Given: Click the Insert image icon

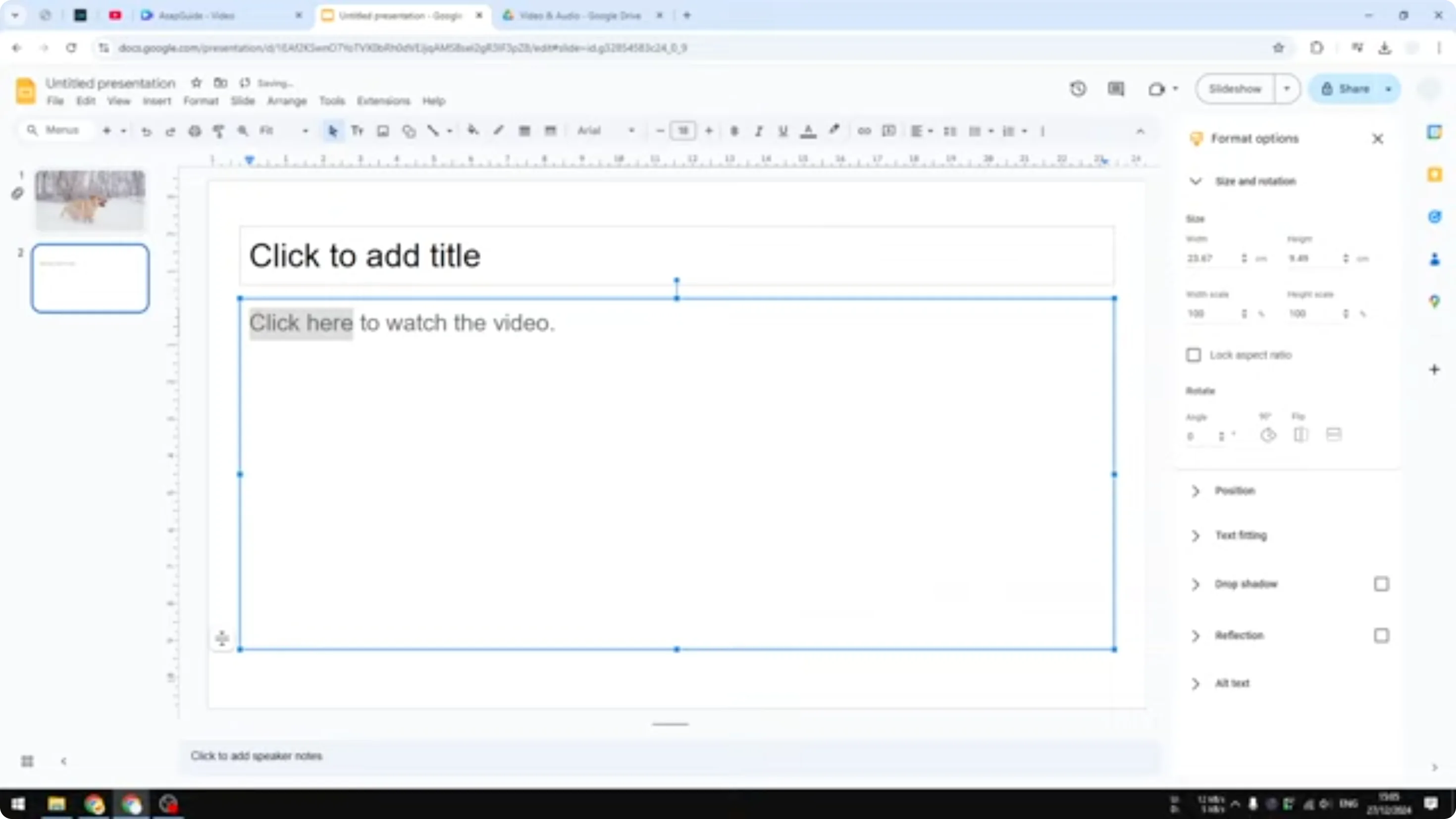Looking at the screenshot, I should pyautogui.click(x=383, y=131).
